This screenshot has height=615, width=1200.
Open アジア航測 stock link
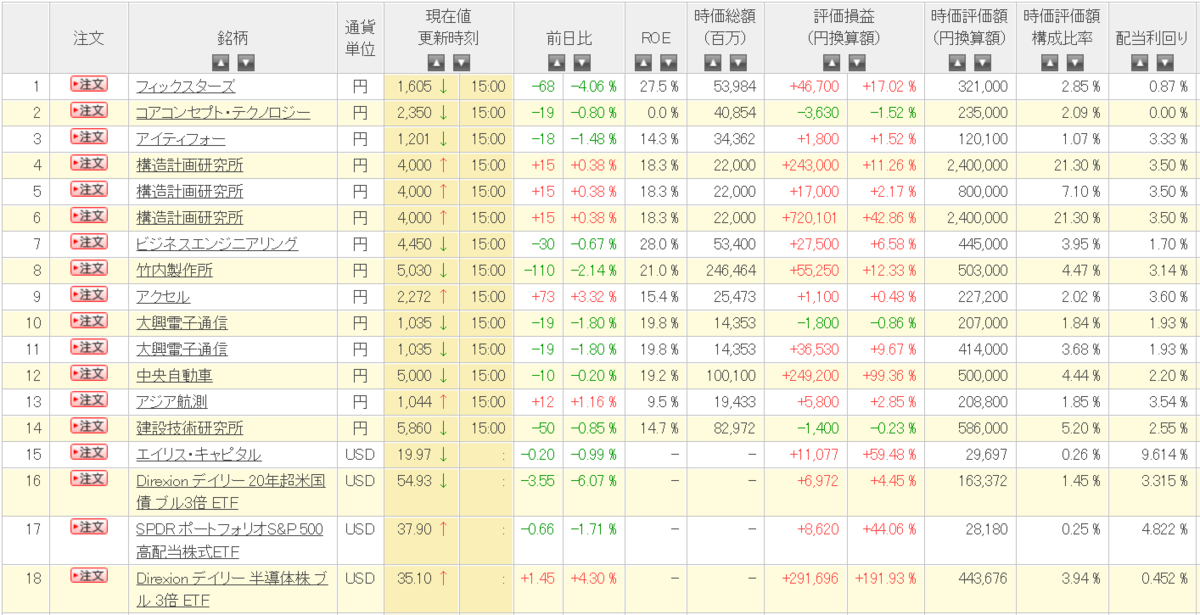[x=172, y=401]
